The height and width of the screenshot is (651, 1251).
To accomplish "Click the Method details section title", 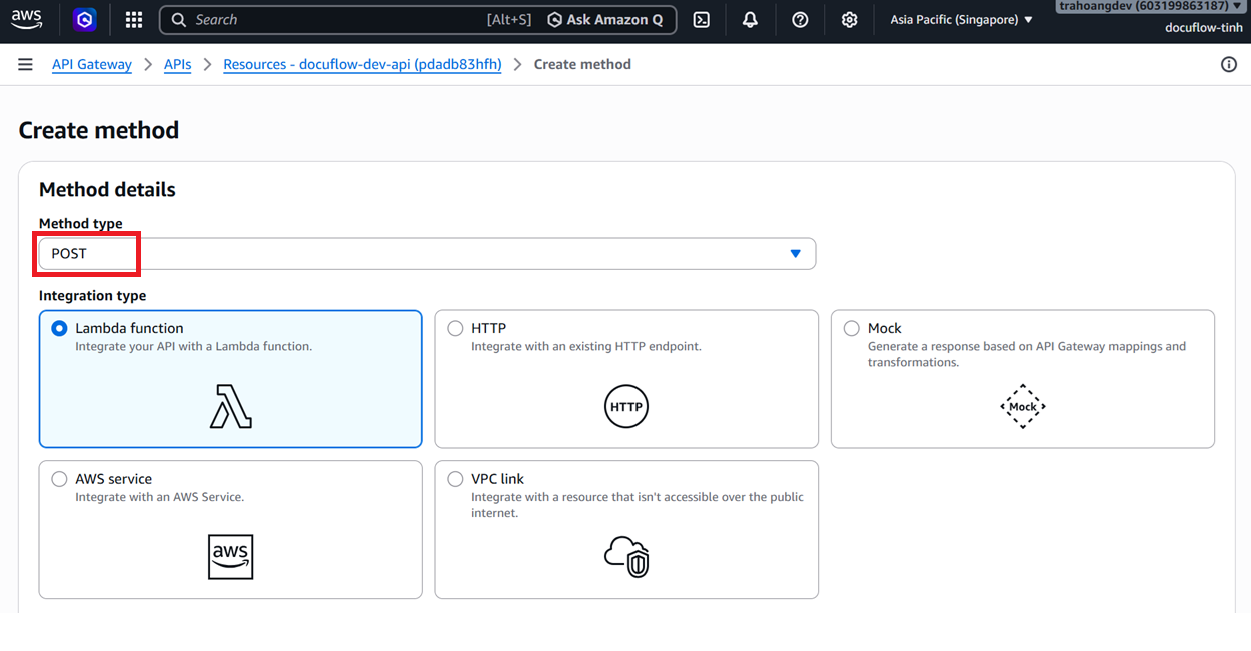I will (x=107, y=190).
